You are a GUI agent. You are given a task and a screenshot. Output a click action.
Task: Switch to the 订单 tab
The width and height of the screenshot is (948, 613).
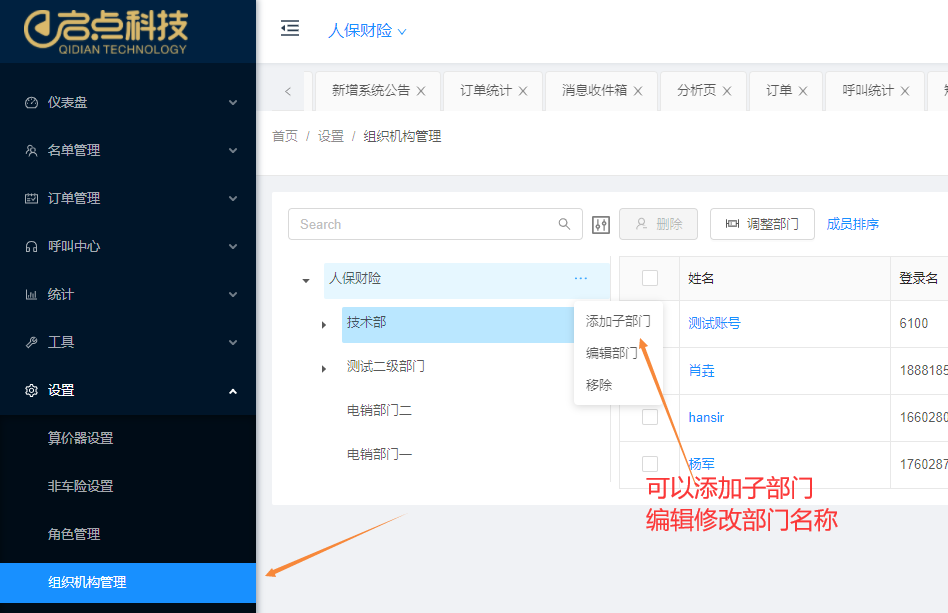(x=779, y=91)
